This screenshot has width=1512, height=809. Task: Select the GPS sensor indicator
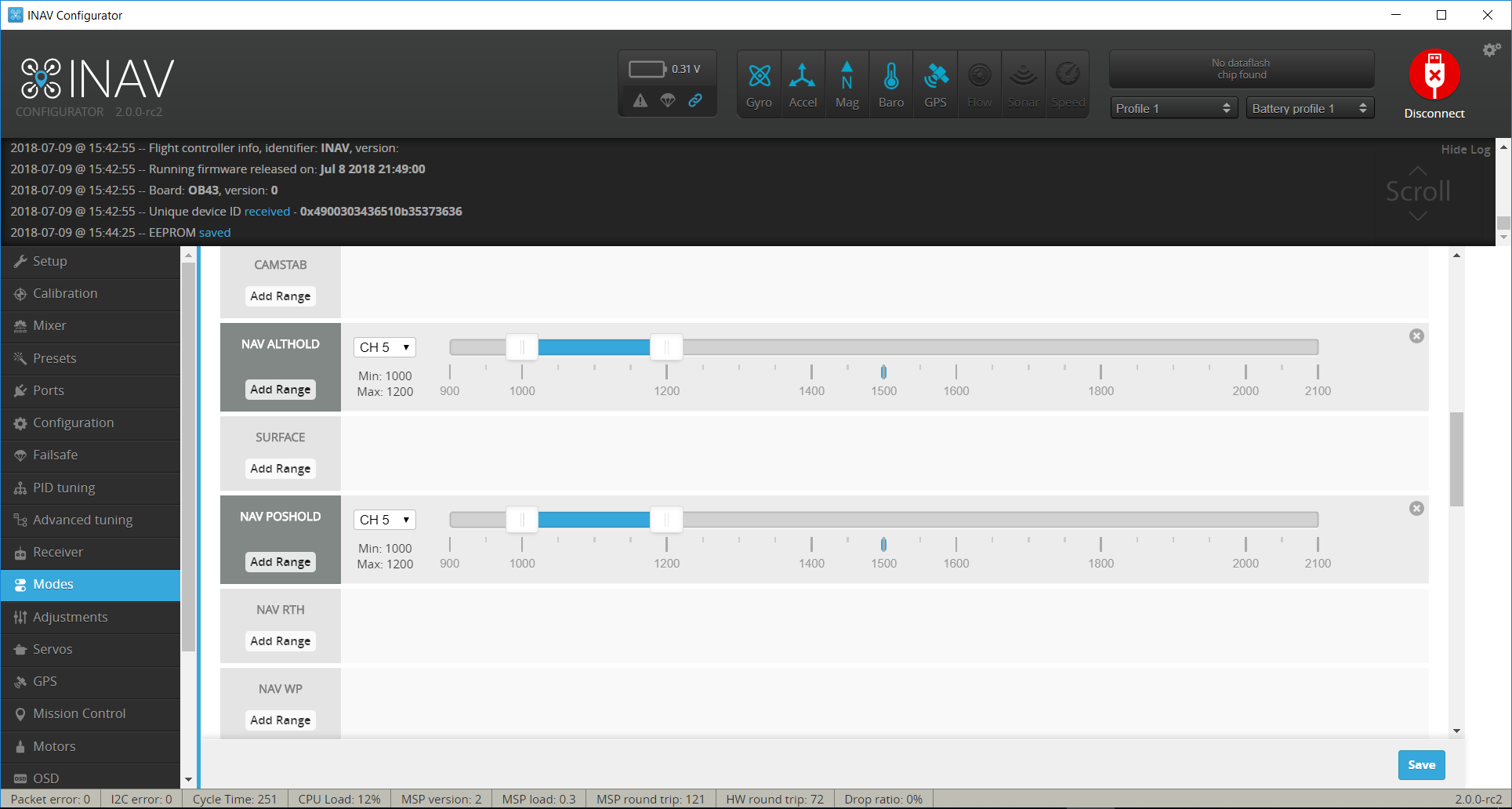(934, 82)
